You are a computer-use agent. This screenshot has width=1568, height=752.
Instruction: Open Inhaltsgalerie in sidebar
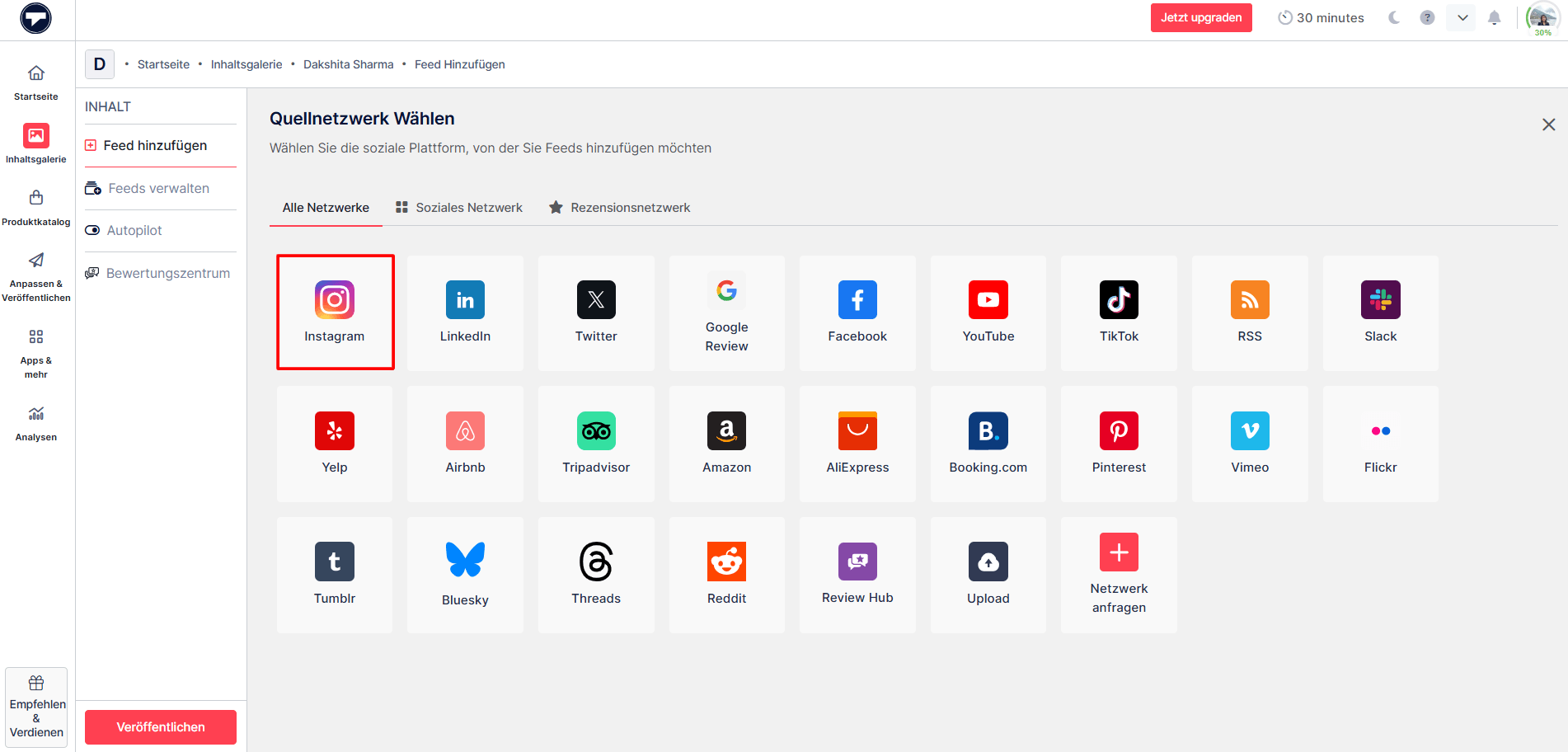tap(36, 144)
